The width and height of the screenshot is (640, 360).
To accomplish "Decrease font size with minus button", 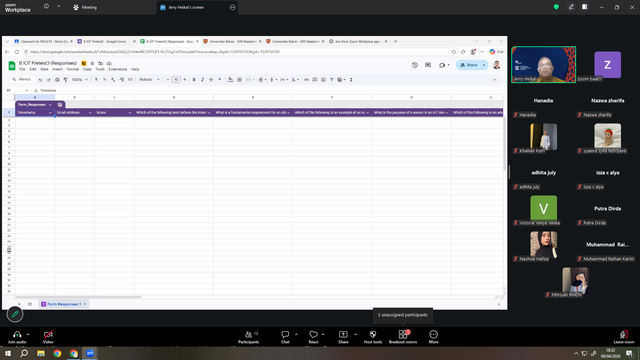I will (168, 80).
